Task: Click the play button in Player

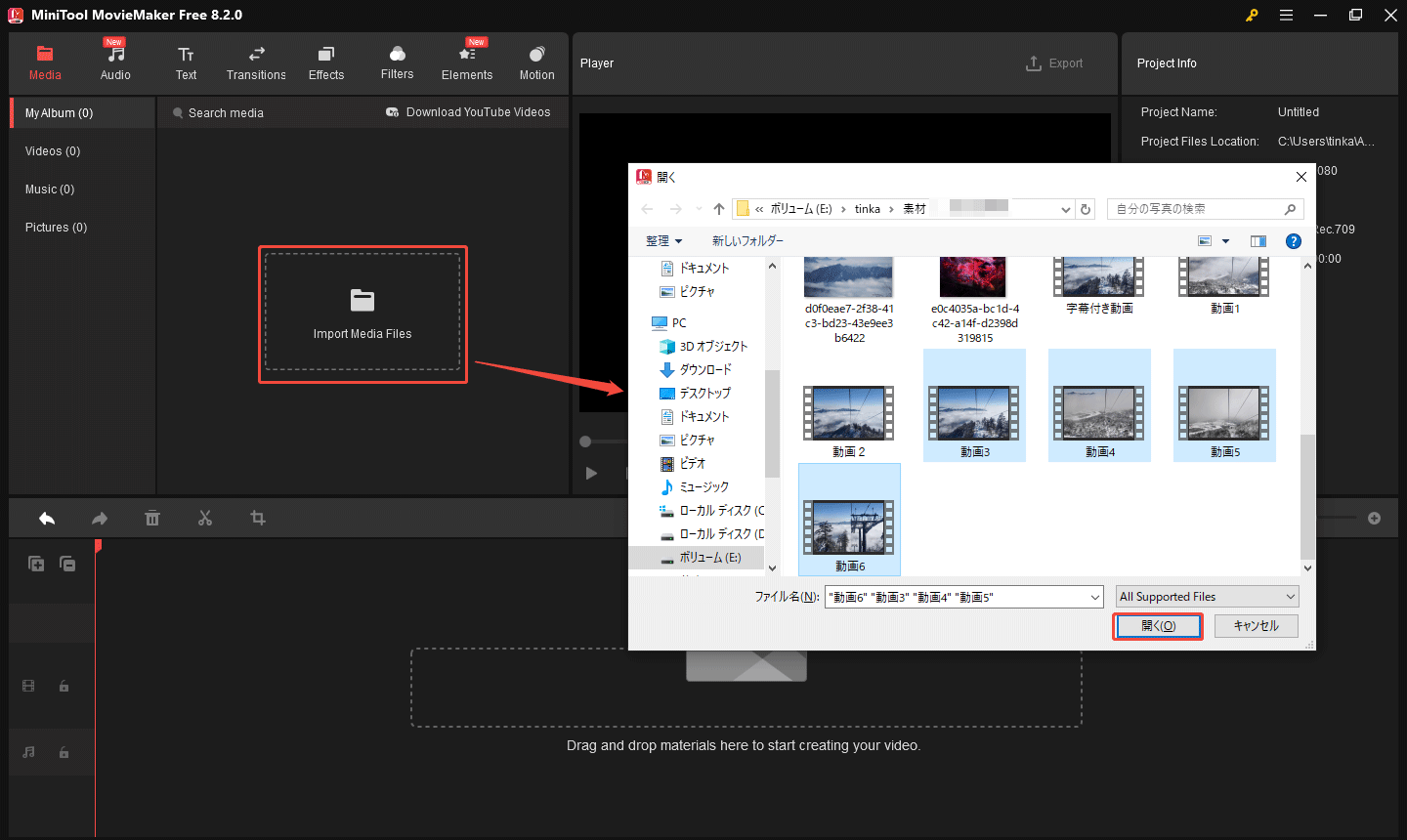Action: tap(591, 473)
